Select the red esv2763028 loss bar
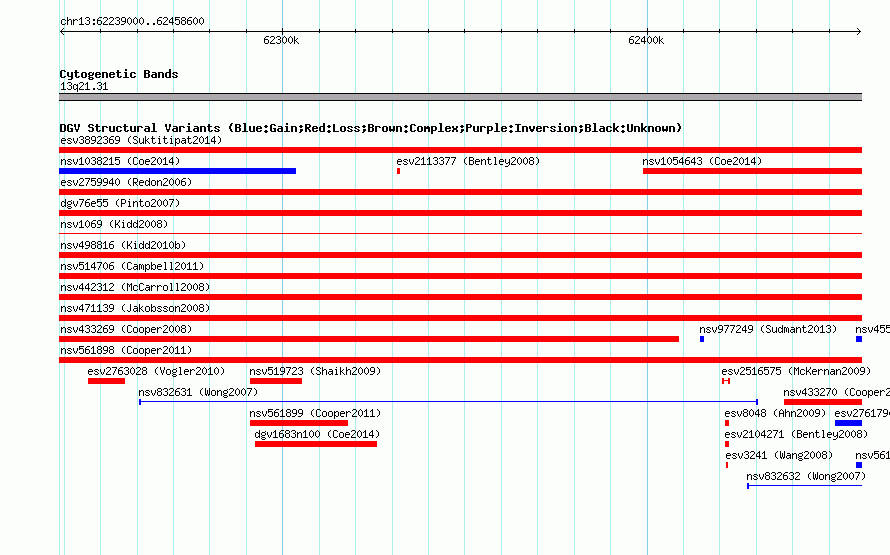This screenshot has height=555, width=890. 106,381
